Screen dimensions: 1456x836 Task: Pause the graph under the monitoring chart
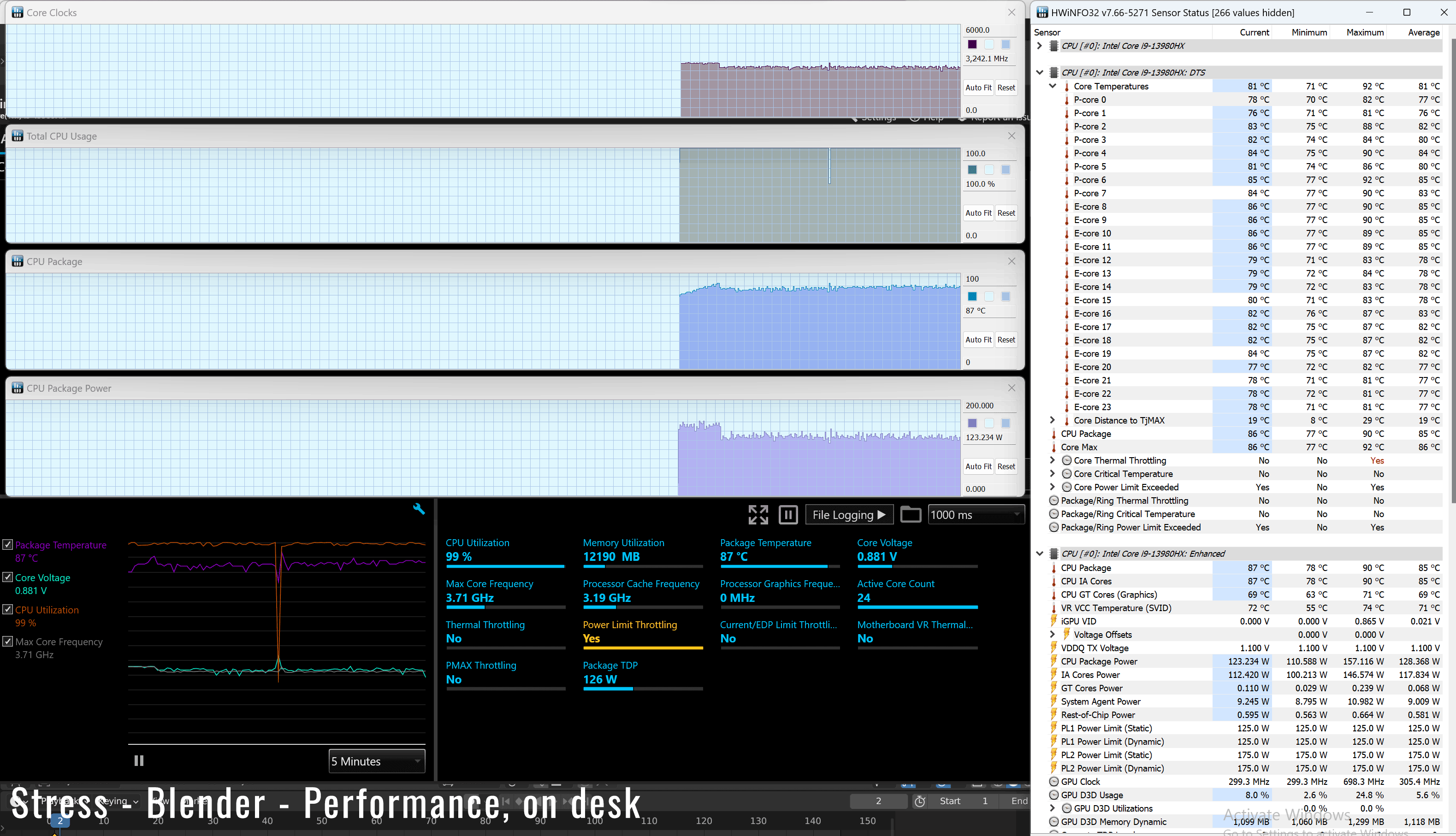pyautogui.click(x=138, y=761)
